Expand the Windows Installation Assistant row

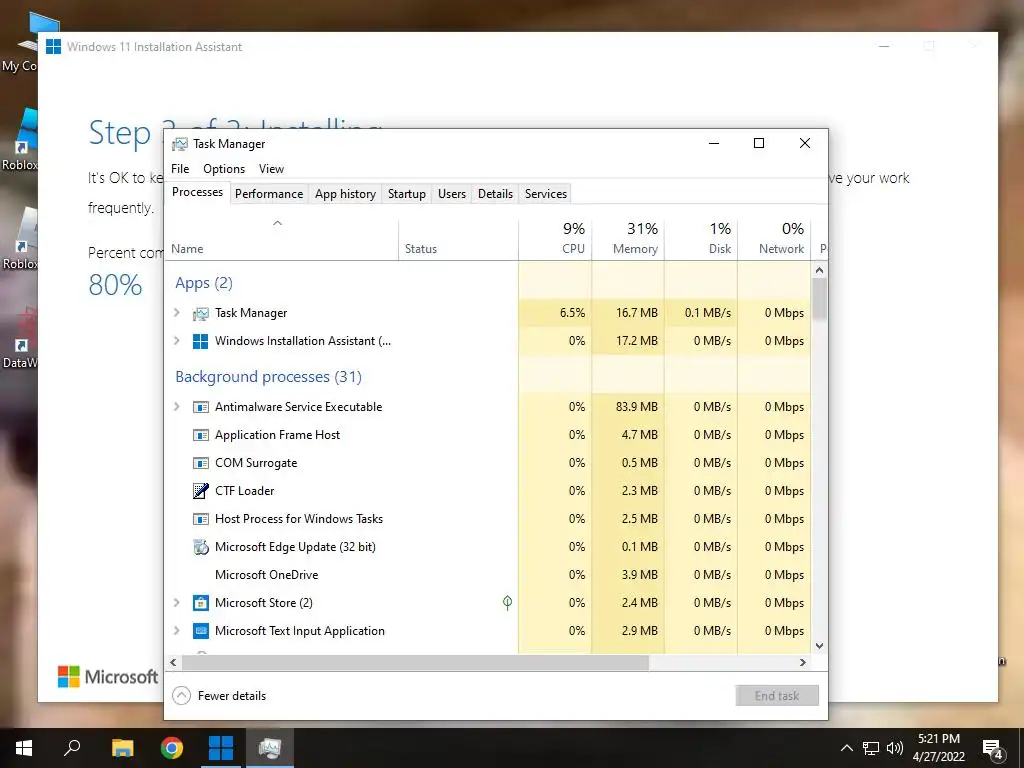click(176, 341)
